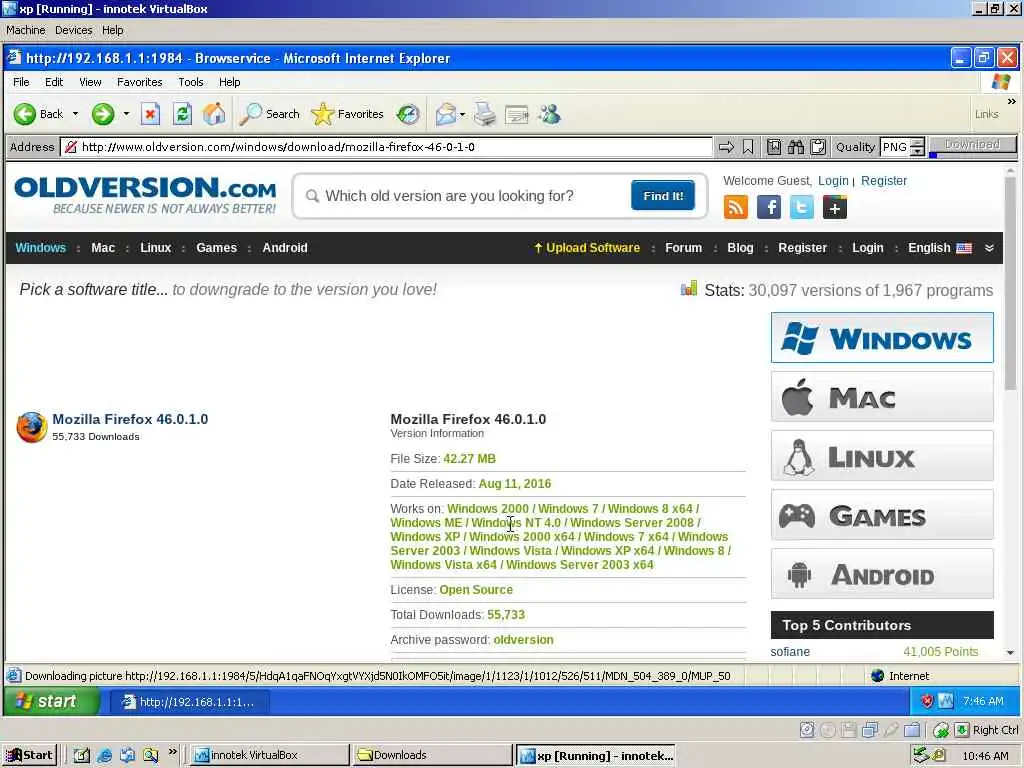Click the Back arrow in IE toolbar

point(25,114)
